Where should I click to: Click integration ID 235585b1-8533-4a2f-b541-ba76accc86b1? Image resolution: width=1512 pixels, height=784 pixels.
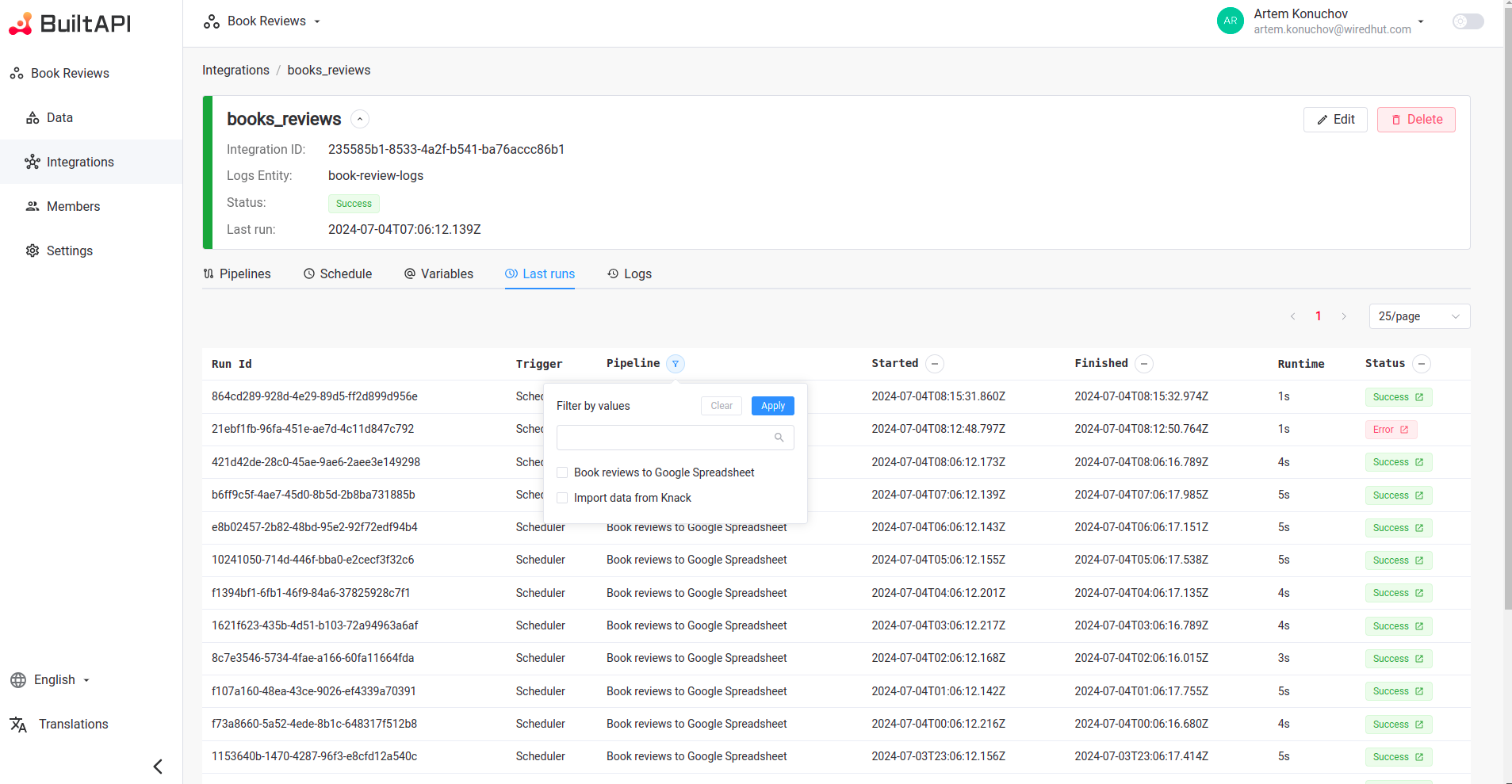(x=446, y=149)
